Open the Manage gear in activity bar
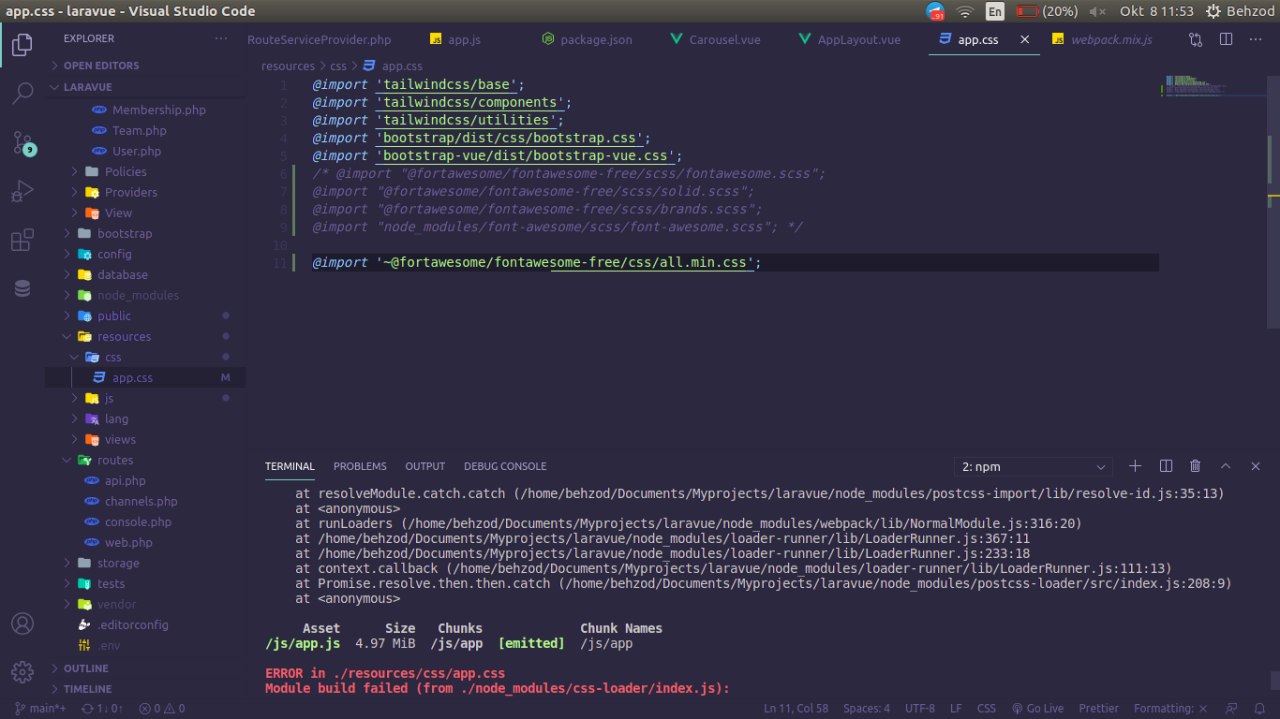This screenshot has width=1280, height=719. [22, 671]
